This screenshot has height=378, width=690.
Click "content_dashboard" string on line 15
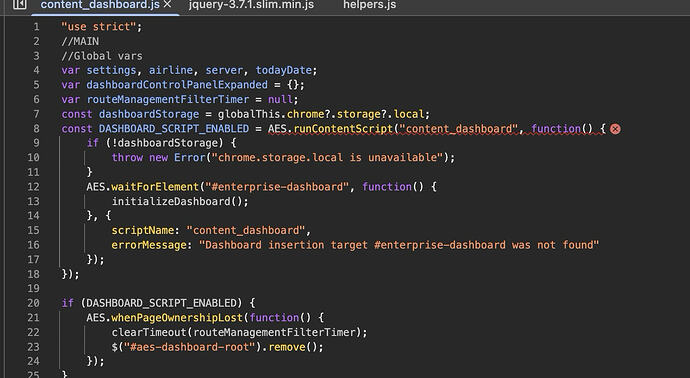[x=246, y=231]
